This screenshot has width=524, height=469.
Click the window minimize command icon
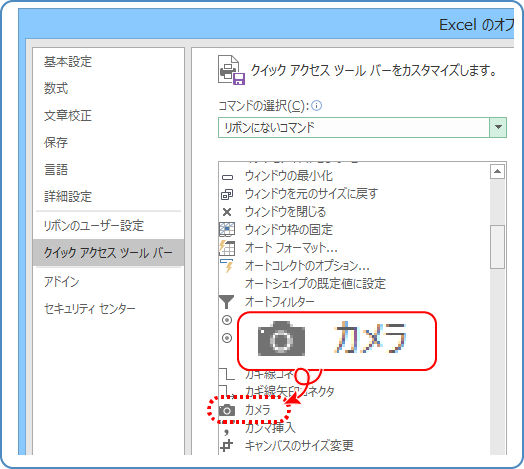tap(227, 177)
